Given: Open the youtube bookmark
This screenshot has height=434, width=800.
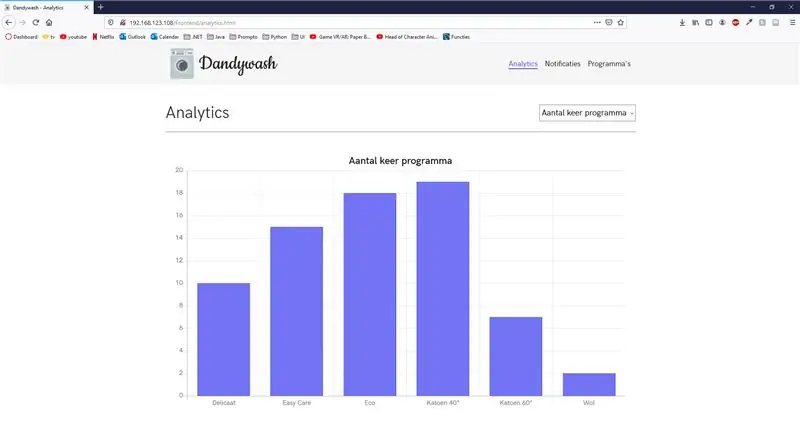Looking at the screenshot, I should pyautogui.click(x=73, y=37).
